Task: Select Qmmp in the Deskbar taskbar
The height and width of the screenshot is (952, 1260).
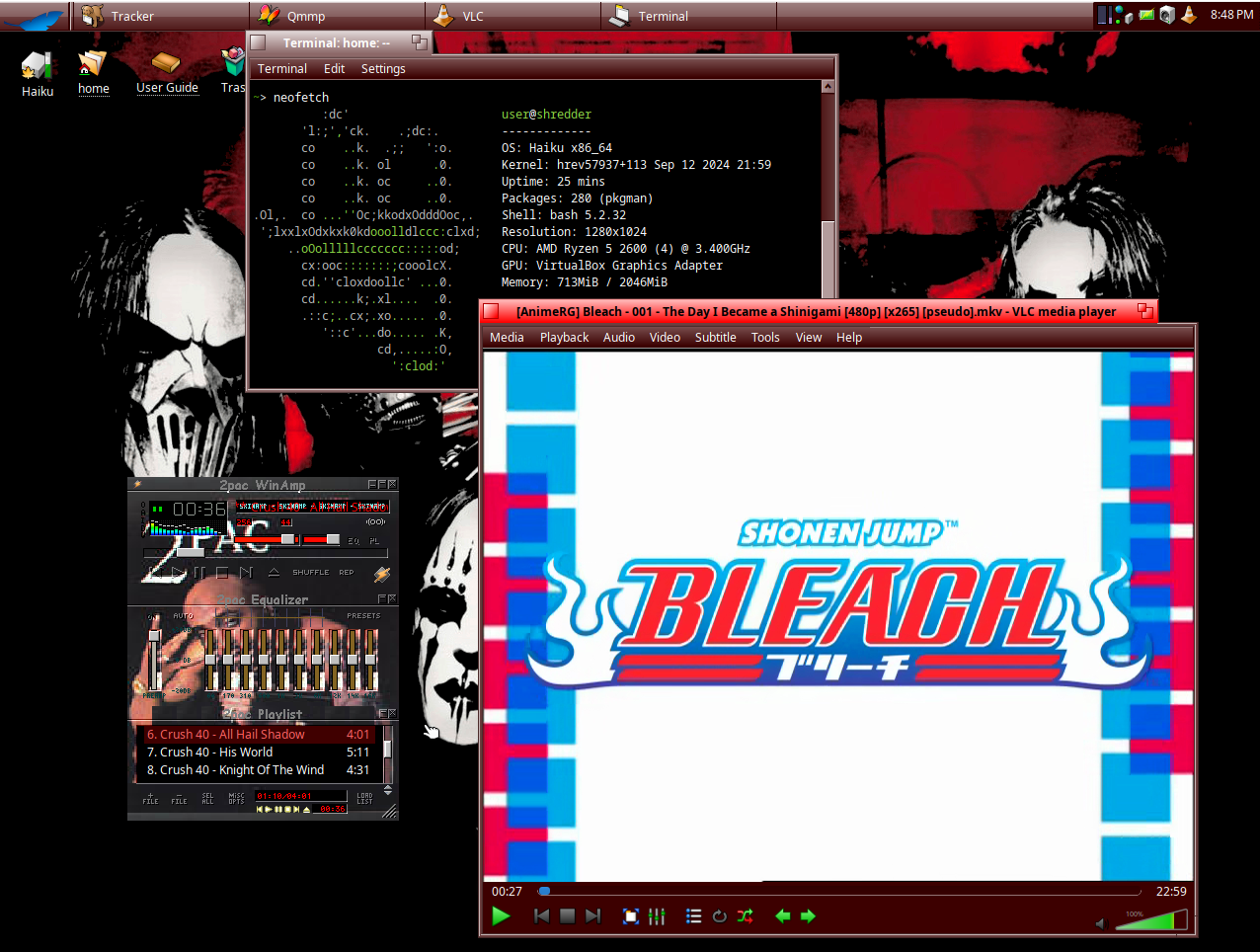Action: click(x=305, y=17)
